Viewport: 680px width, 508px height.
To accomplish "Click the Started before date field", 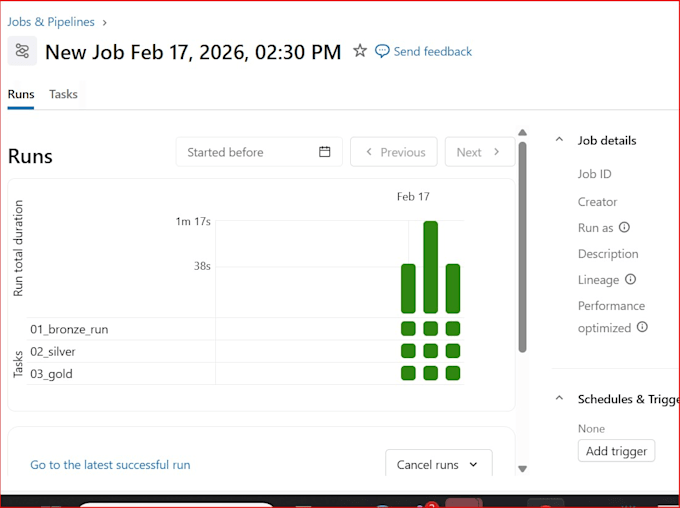I will pyautogui.click(x=259, y=152).
